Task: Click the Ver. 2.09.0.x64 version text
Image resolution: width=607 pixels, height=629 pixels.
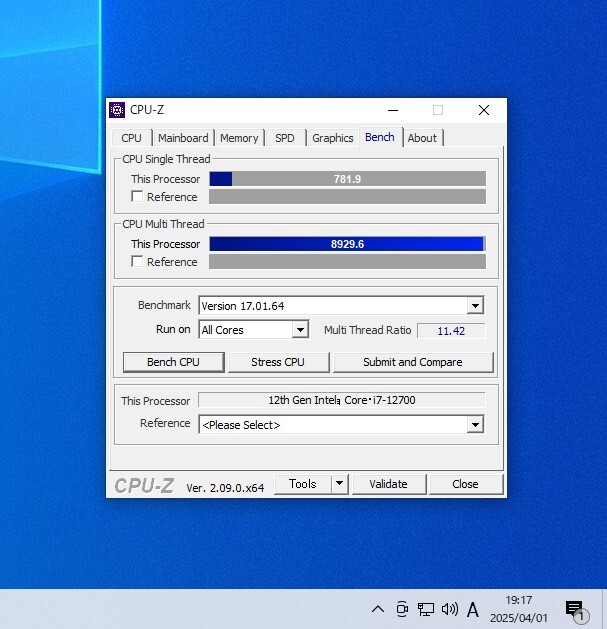Action: point(225,488)
